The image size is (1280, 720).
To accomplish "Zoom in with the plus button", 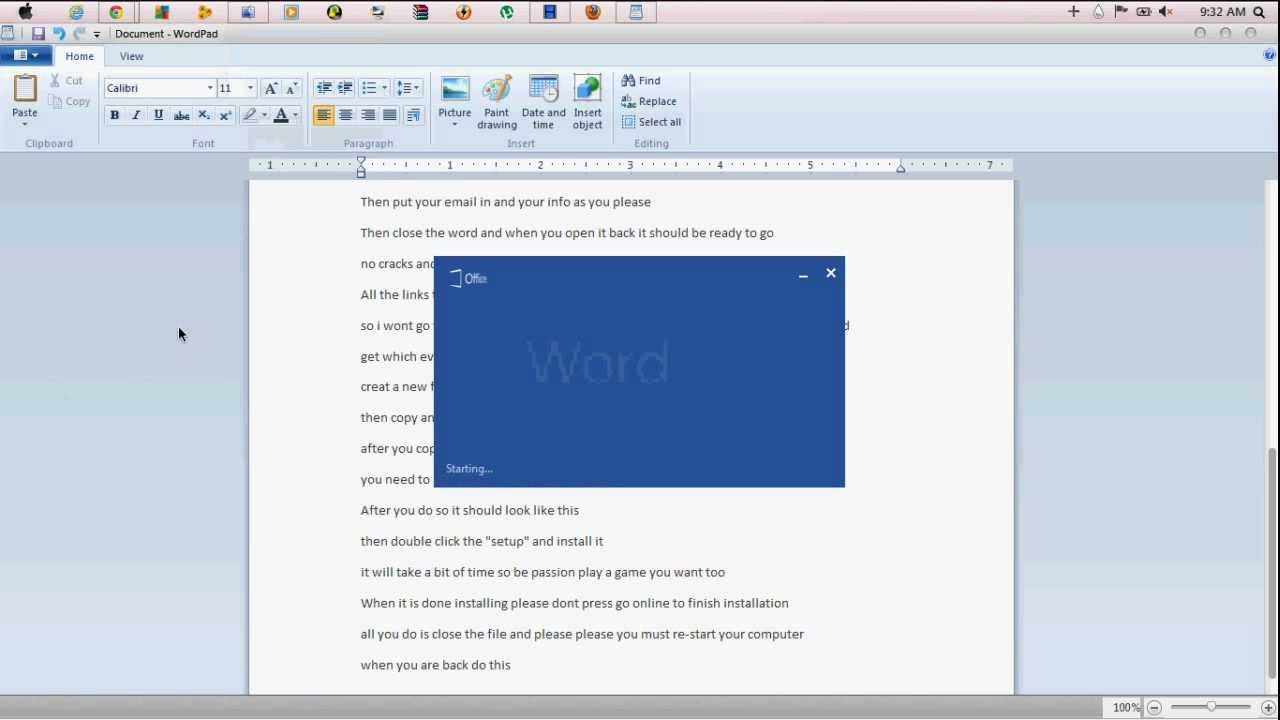I will (x=1268, y=708).
